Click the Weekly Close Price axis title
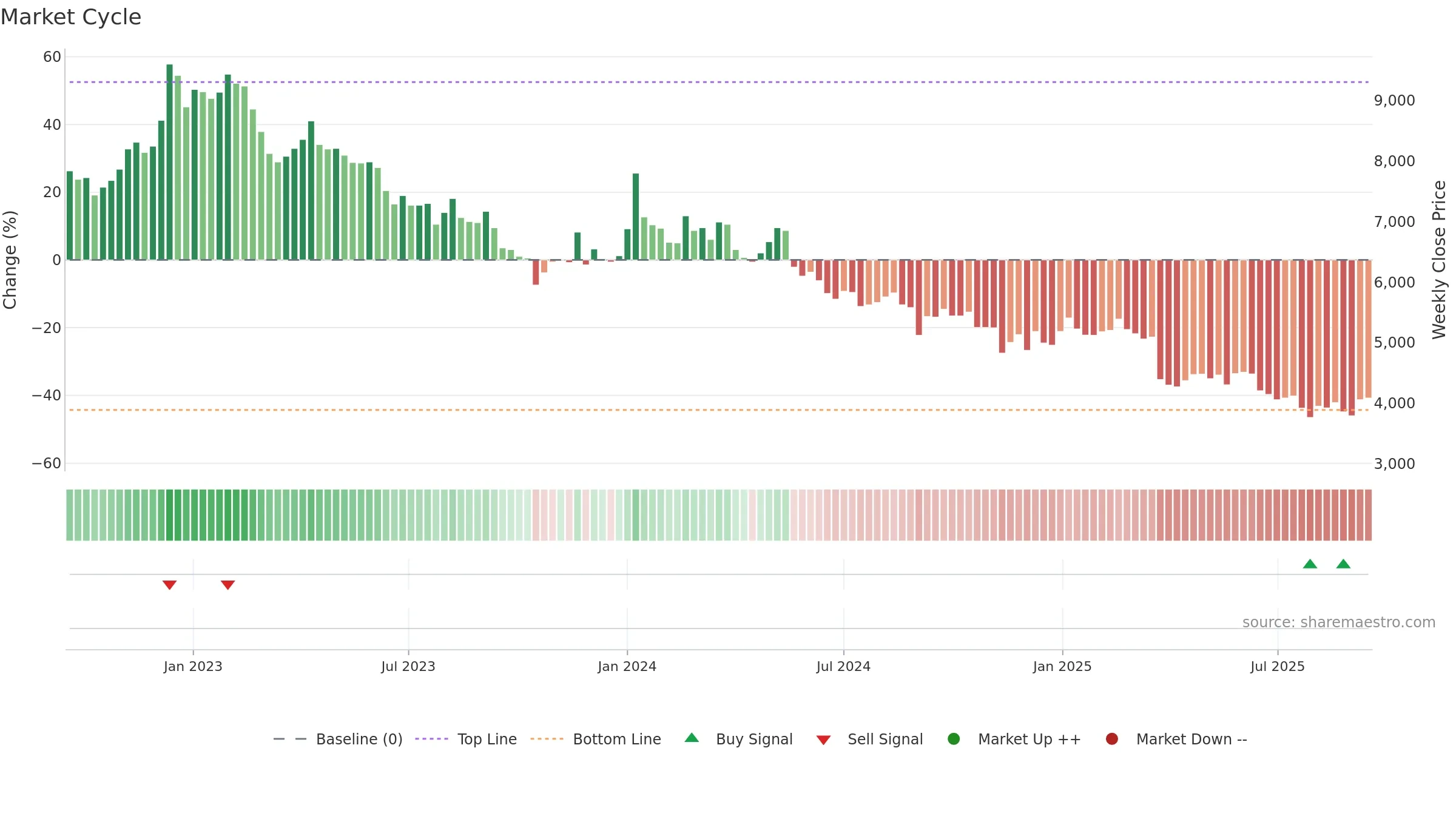This screenshot has height=819, width=1456. pos(1439,260)
